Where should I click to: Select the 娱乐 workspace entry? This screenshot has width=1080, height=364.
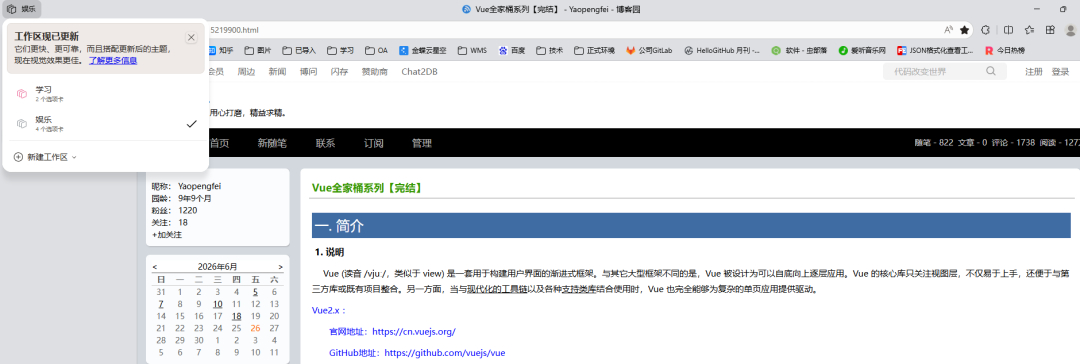click(105, 123)
